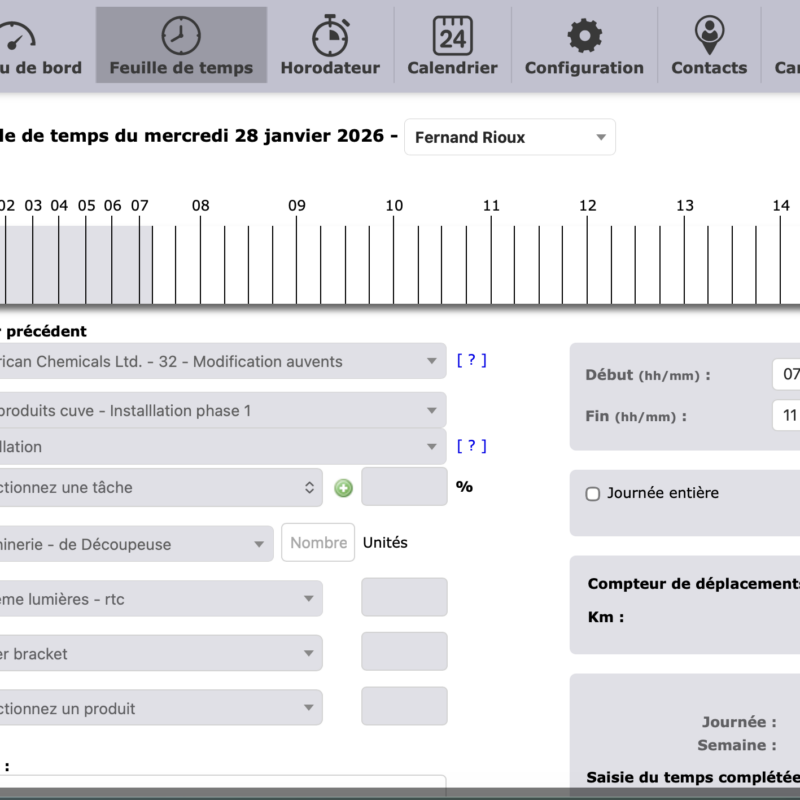Expand the Installation phase 1 dropdown

coord(220,410)
